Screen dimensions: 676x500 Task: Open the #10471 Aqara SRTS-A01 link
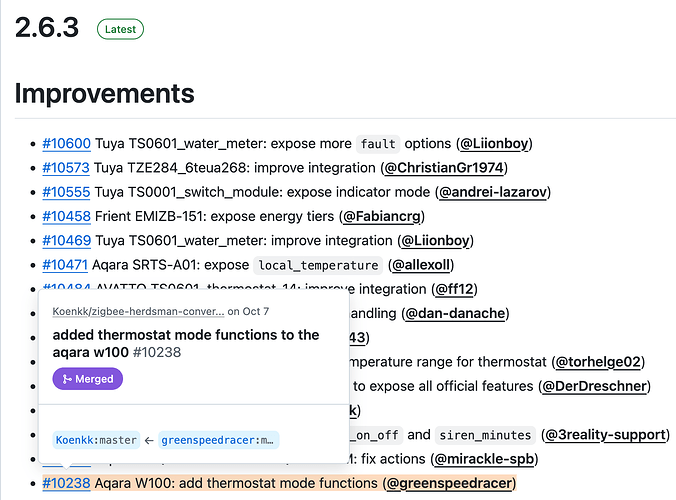67,265
